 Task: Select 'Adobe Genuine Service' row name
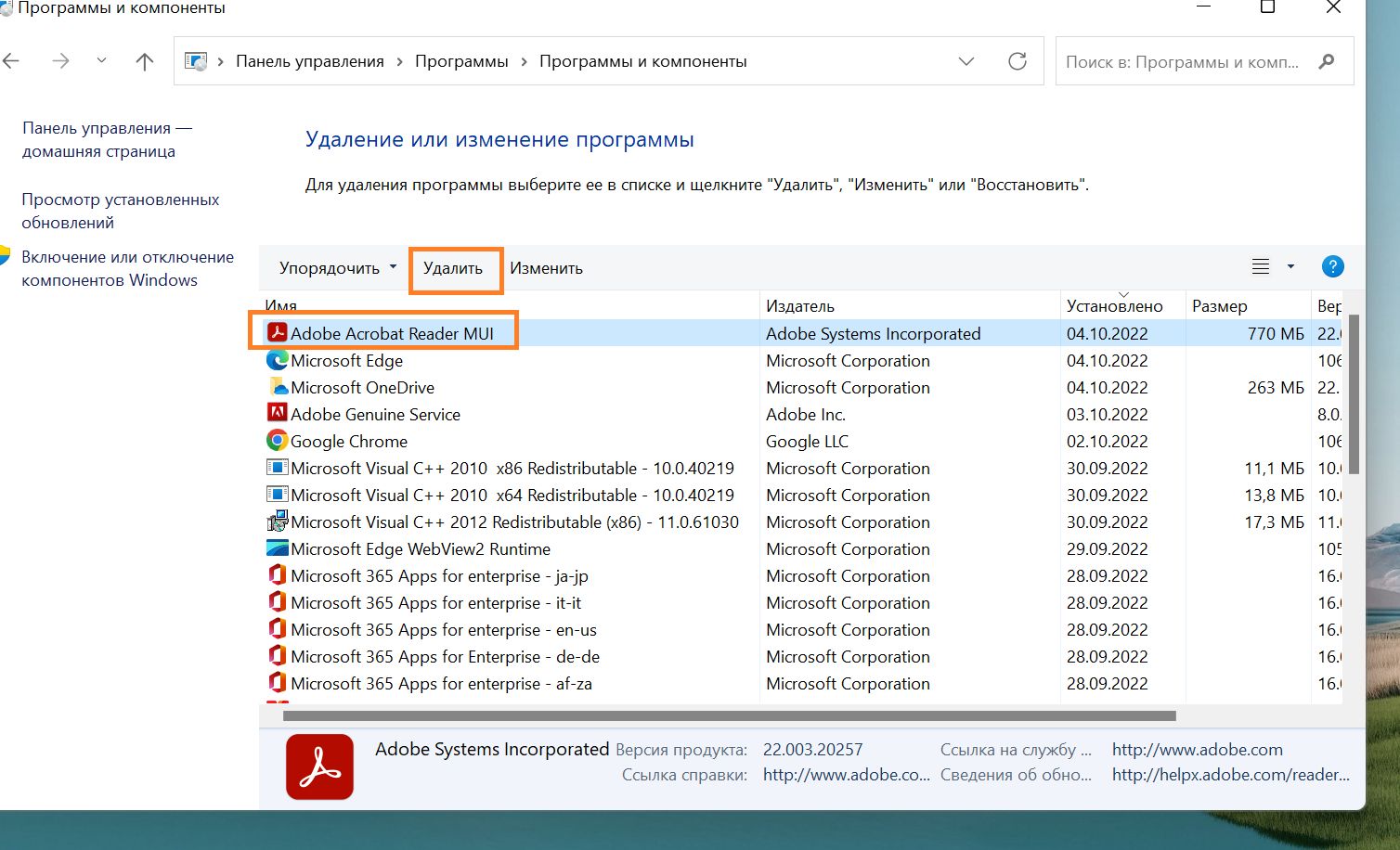[x=375, y=414]
